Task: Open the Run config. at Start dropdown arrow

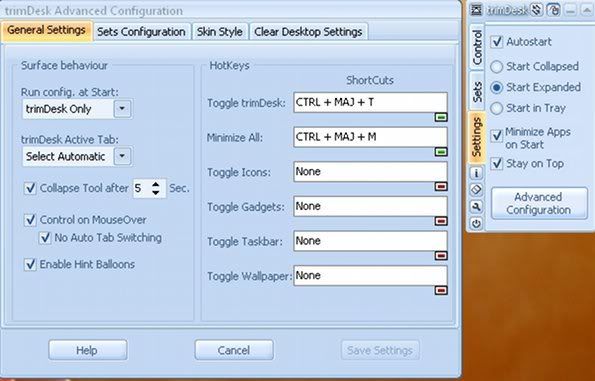Action: (122, 109)
